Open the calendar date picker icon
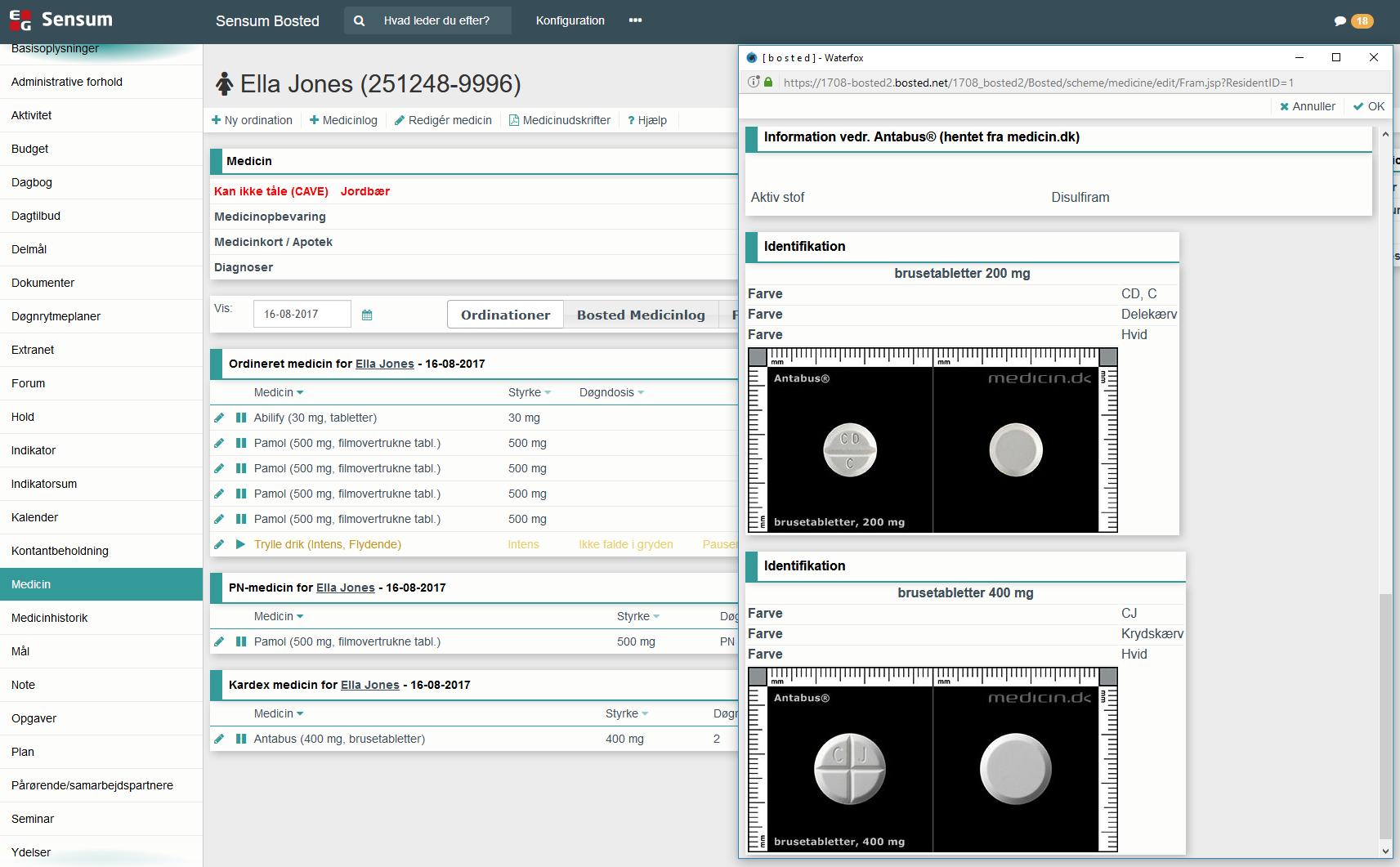 point(367,315)
